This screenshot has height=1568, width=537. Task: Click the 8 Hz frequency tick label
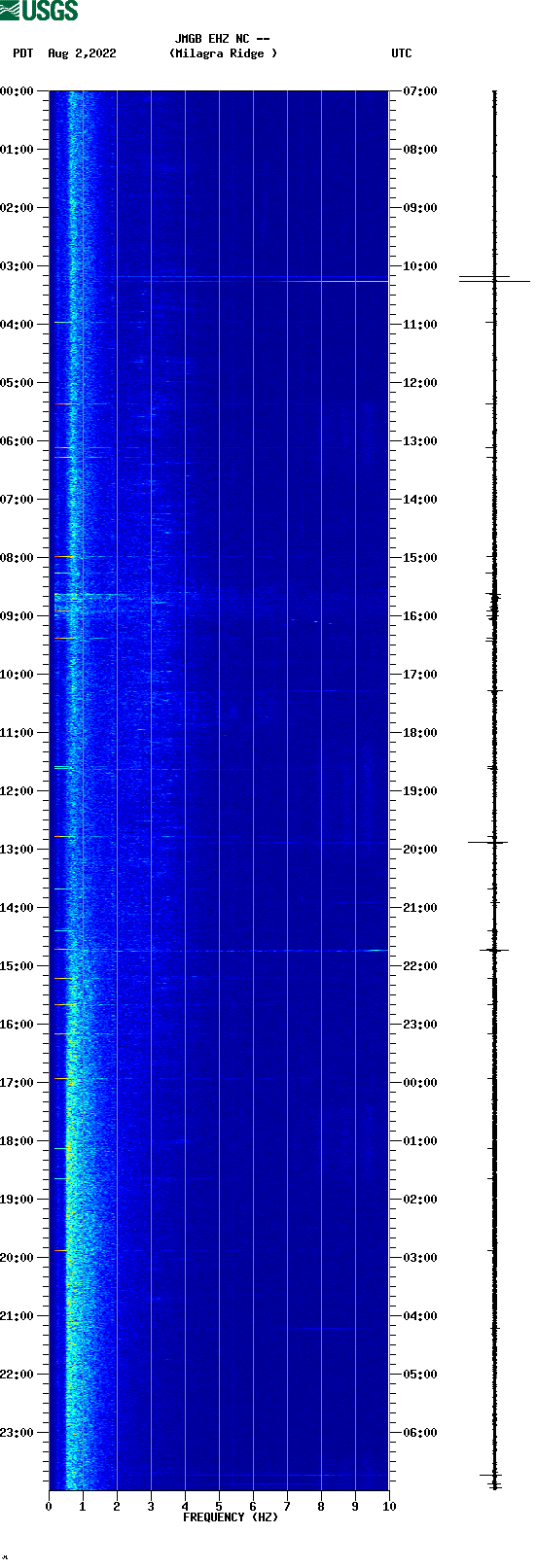click(321, 1507)
